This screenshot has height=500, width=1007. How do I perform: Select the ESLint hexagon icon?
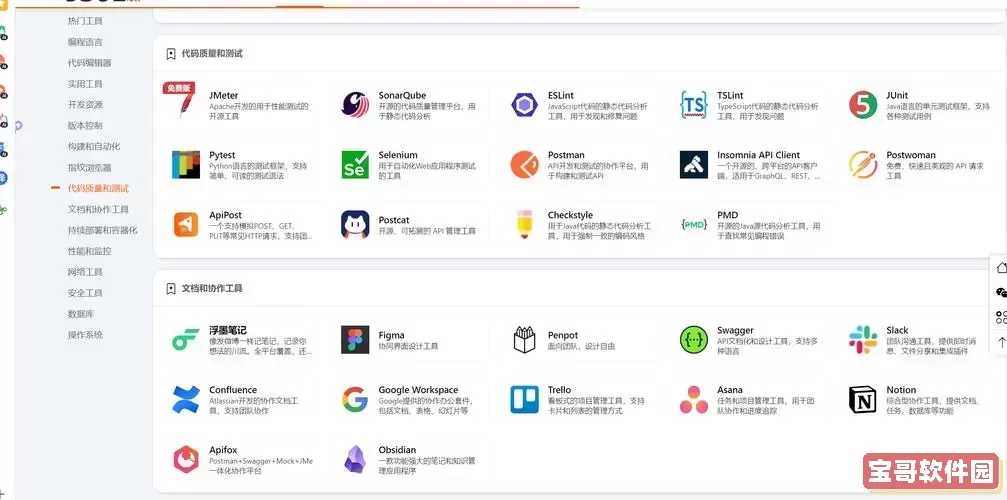[524, 105]
